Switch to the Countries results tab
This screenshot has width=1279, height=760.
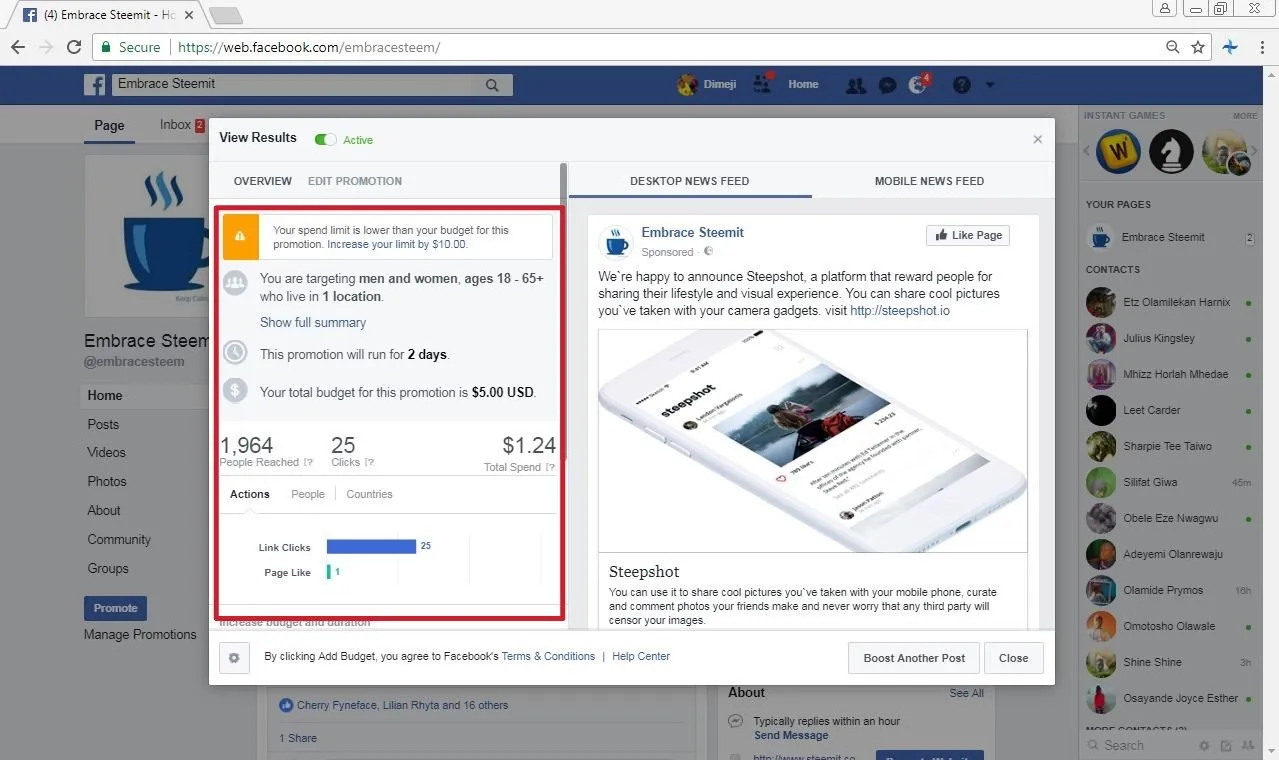369,494
